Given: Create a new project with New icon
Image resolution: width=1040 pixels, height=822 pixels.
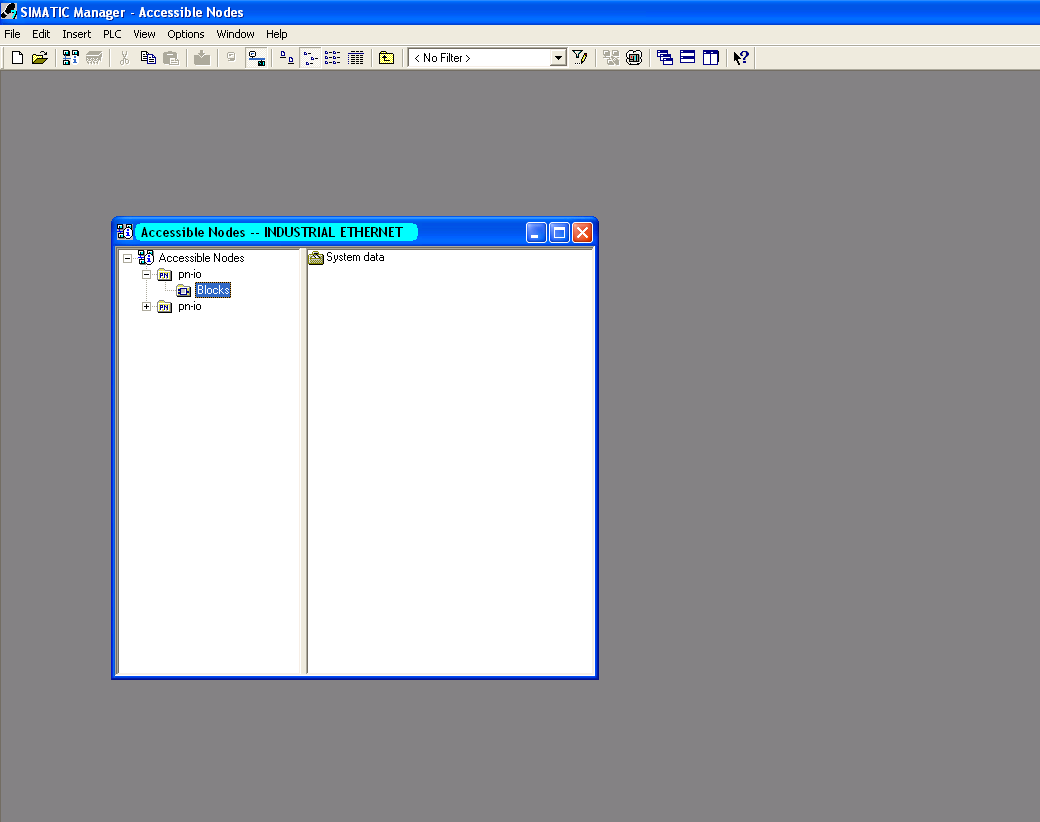Looking at the screenshot, I should tap(17, 58).
